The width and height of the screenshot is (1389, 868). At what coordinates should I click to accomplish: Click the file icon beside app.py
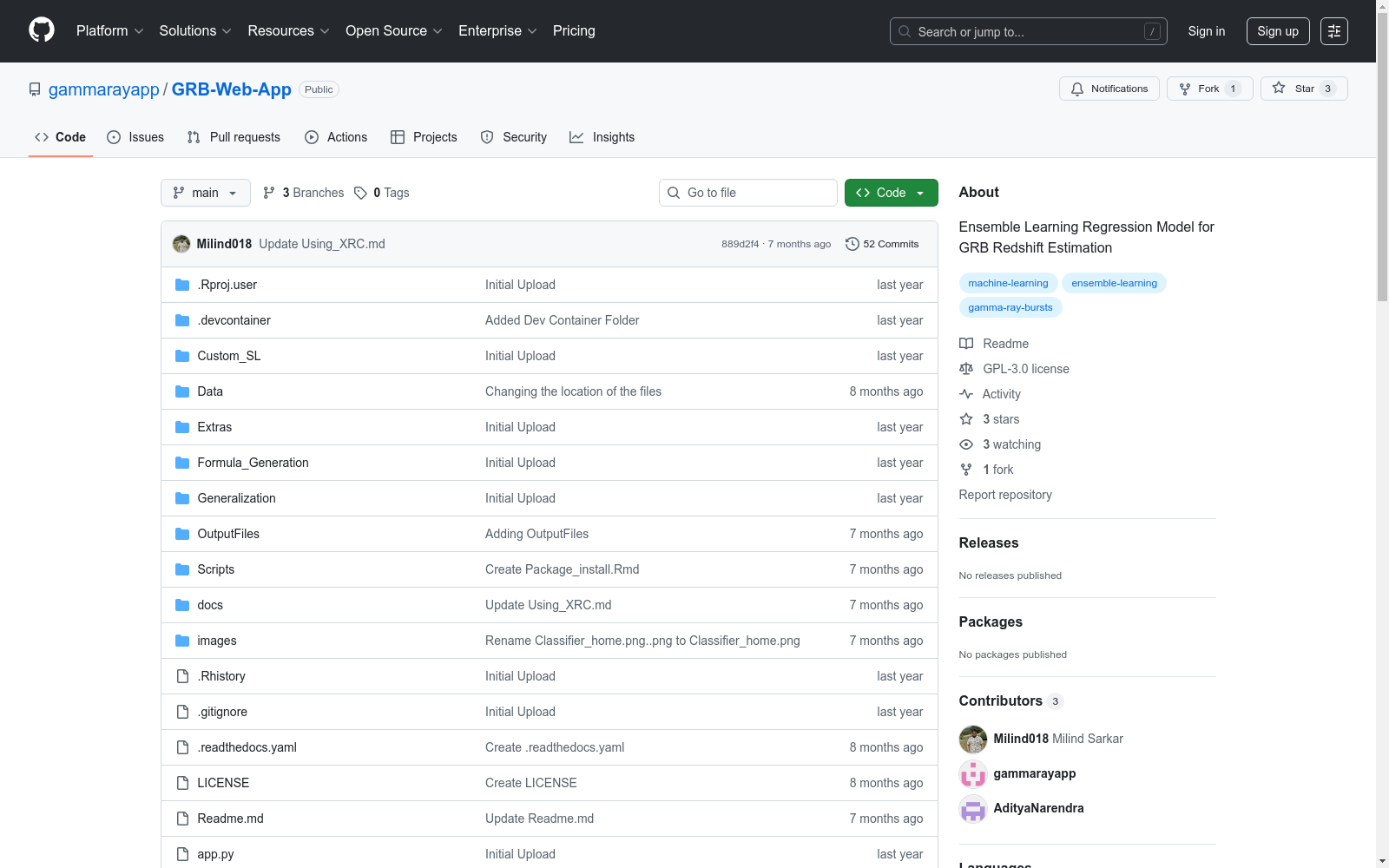click(182, 854)
